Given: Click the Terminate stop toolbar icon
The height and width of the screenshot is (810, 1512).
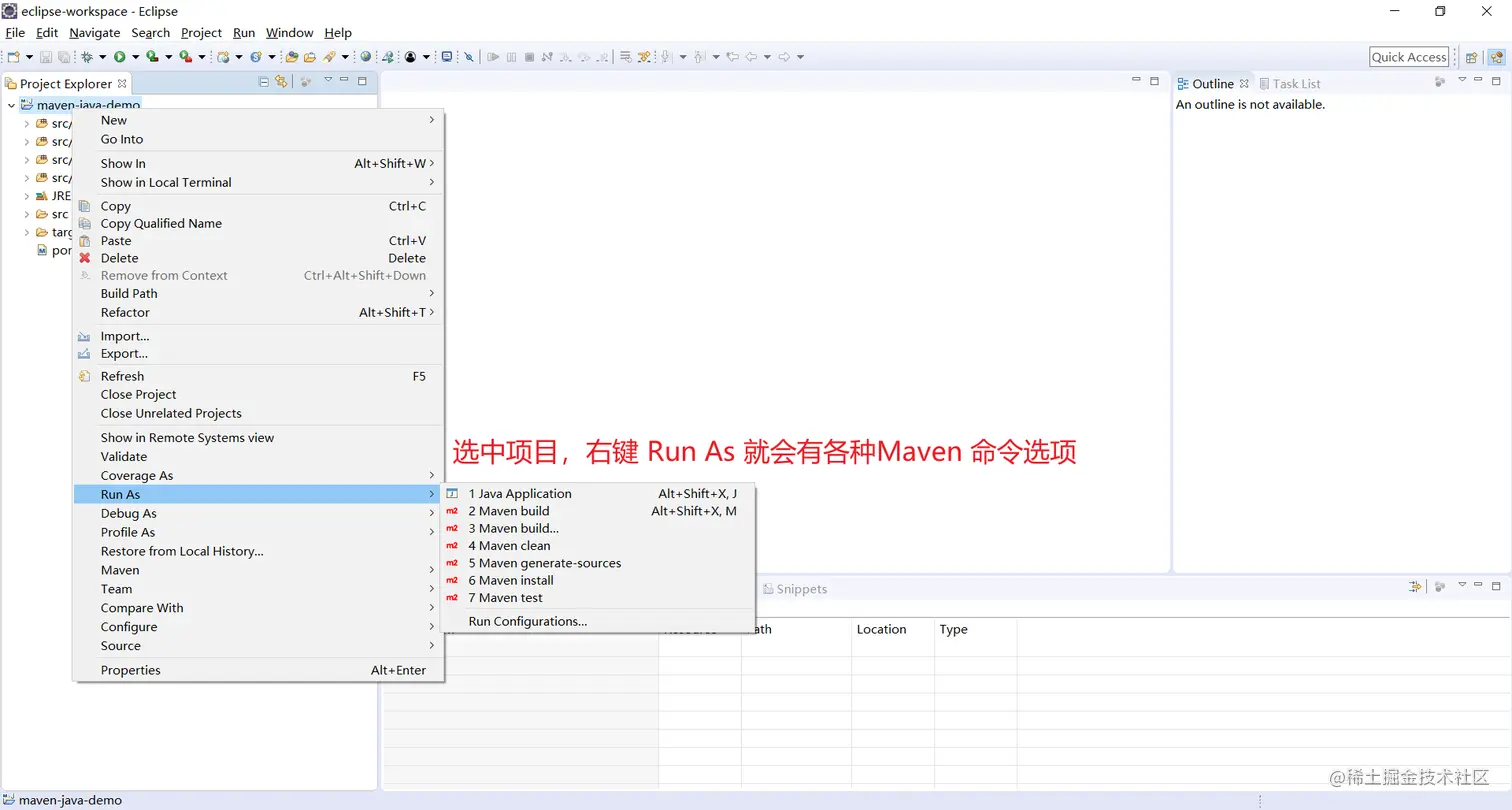Looking at the screenshot, I should 529,57.
